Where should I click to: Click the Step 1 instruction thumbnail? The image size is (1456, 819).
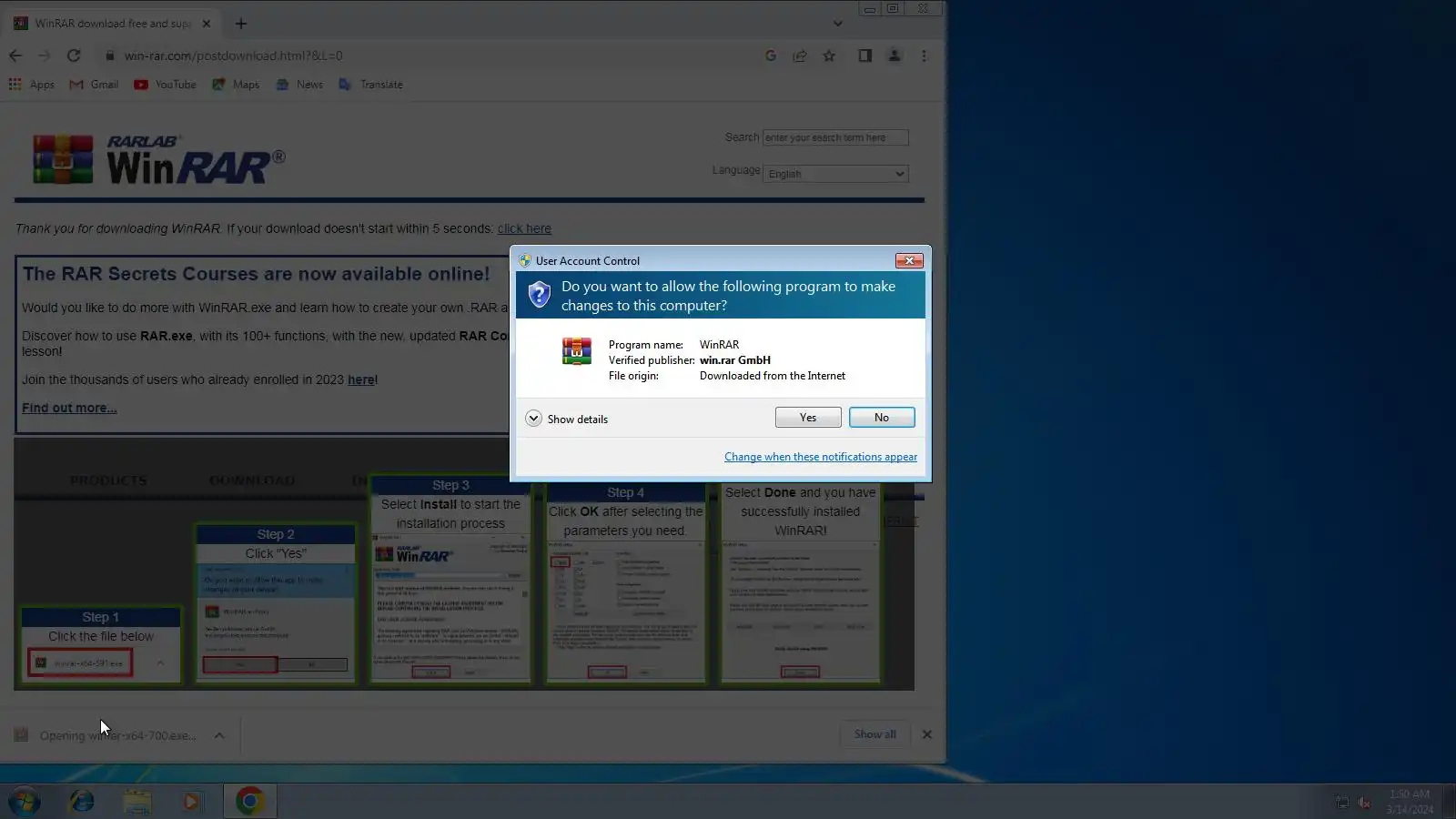point(101,645)
